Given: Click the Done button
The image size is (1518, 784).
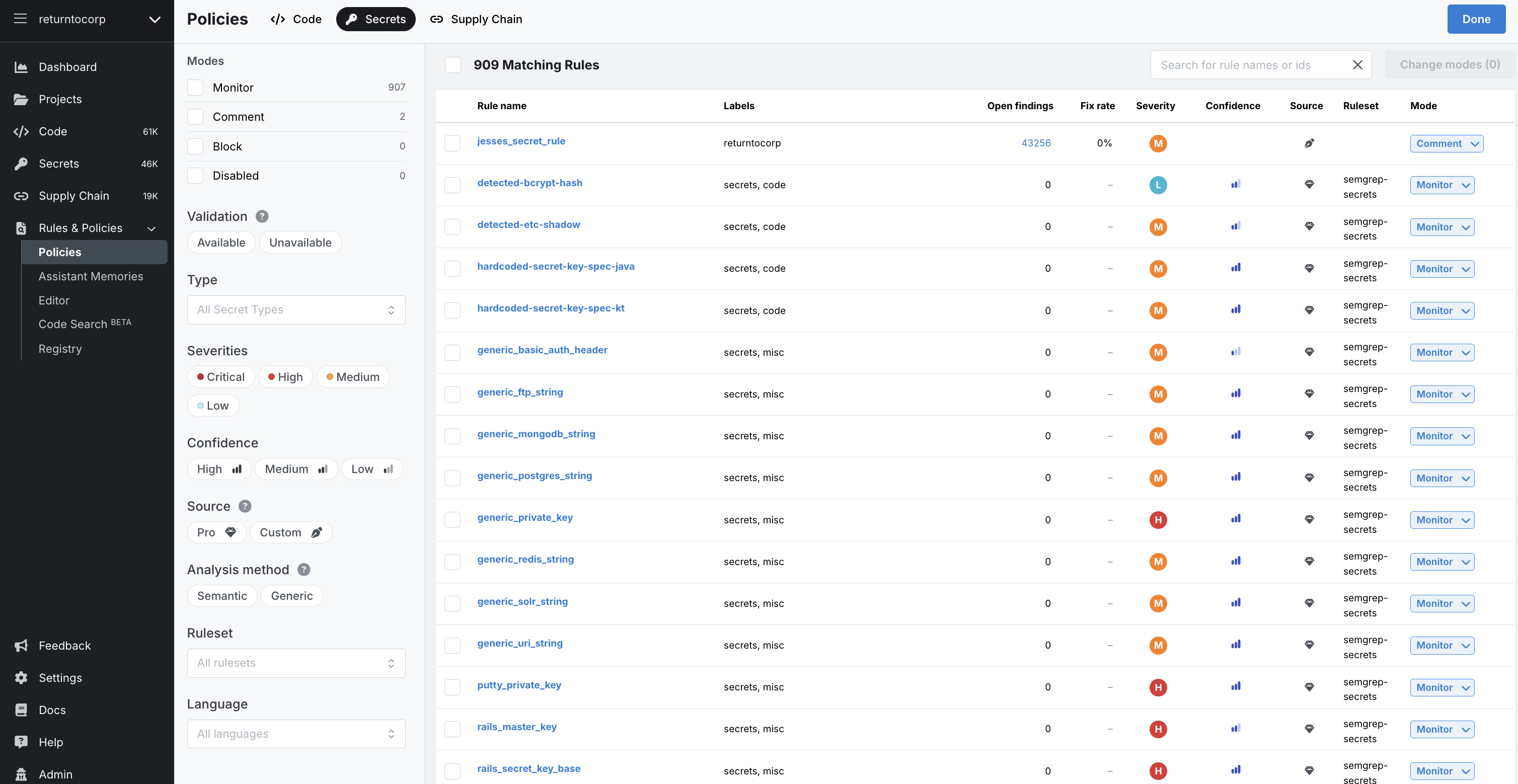Looking at the screenshot, I should (x=1476, y=19).
